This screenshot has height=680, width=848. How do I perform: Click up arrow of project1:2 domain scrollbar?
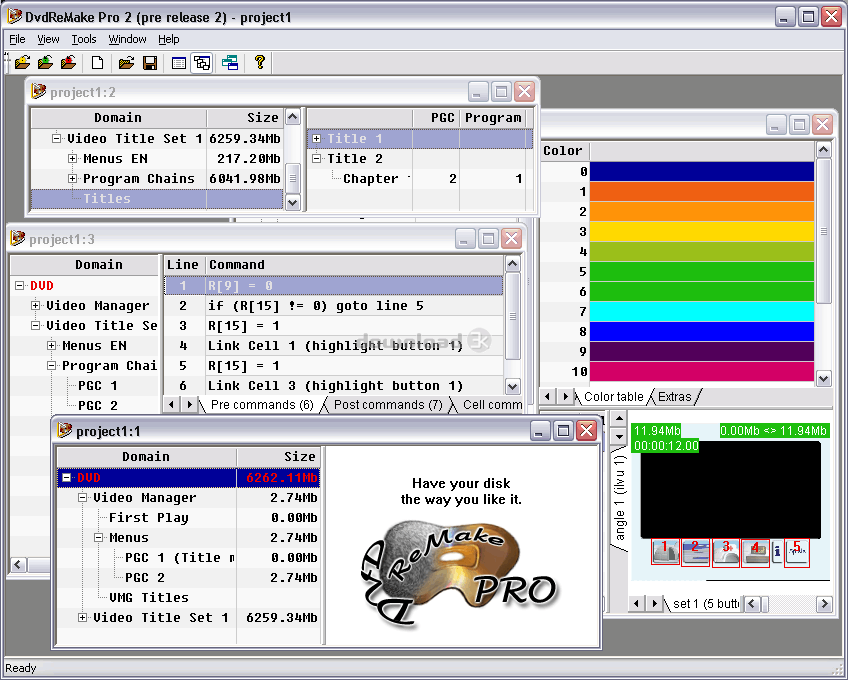point(293,117)
